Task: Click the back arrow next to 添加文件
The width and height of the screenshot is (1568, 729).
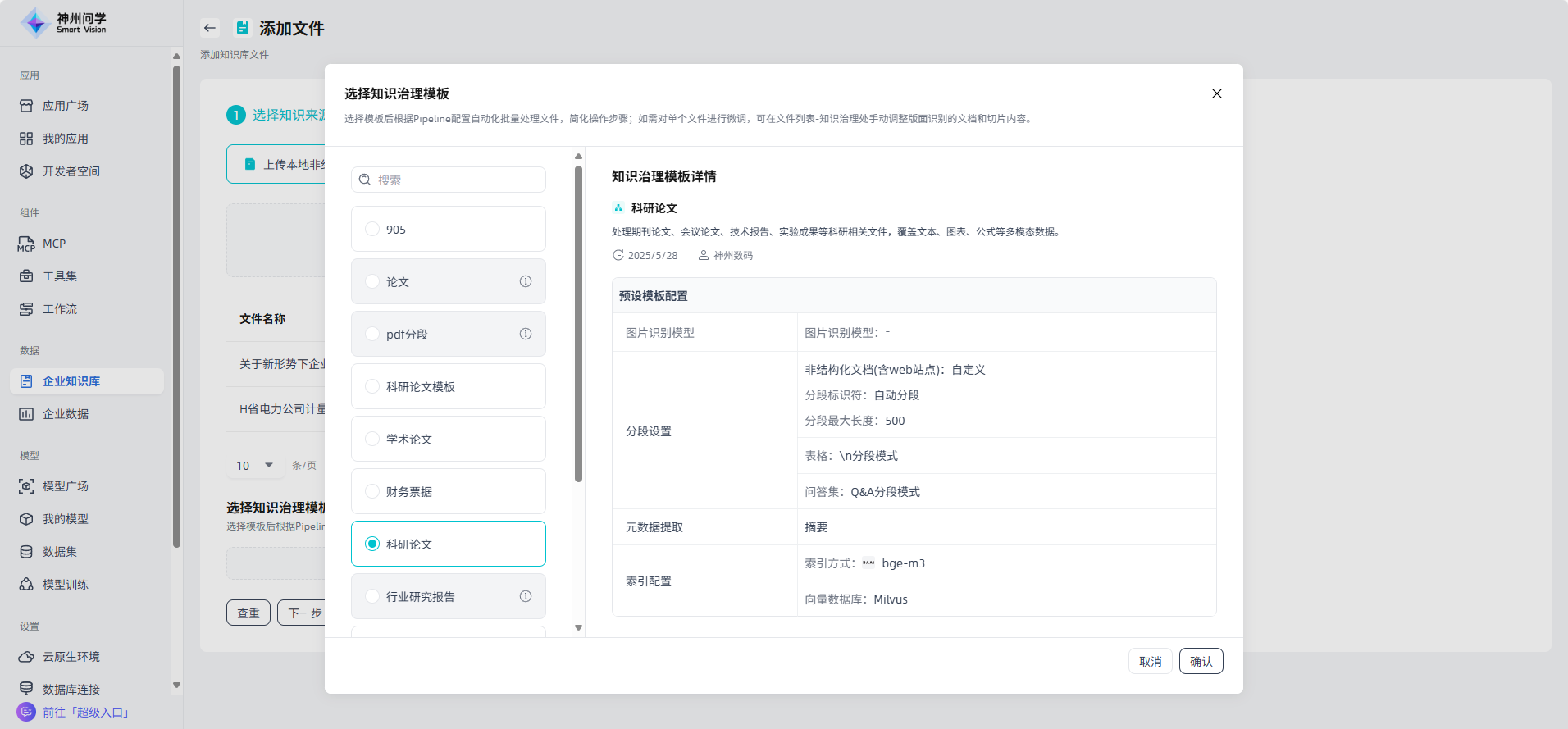Action: pos(210,28)
